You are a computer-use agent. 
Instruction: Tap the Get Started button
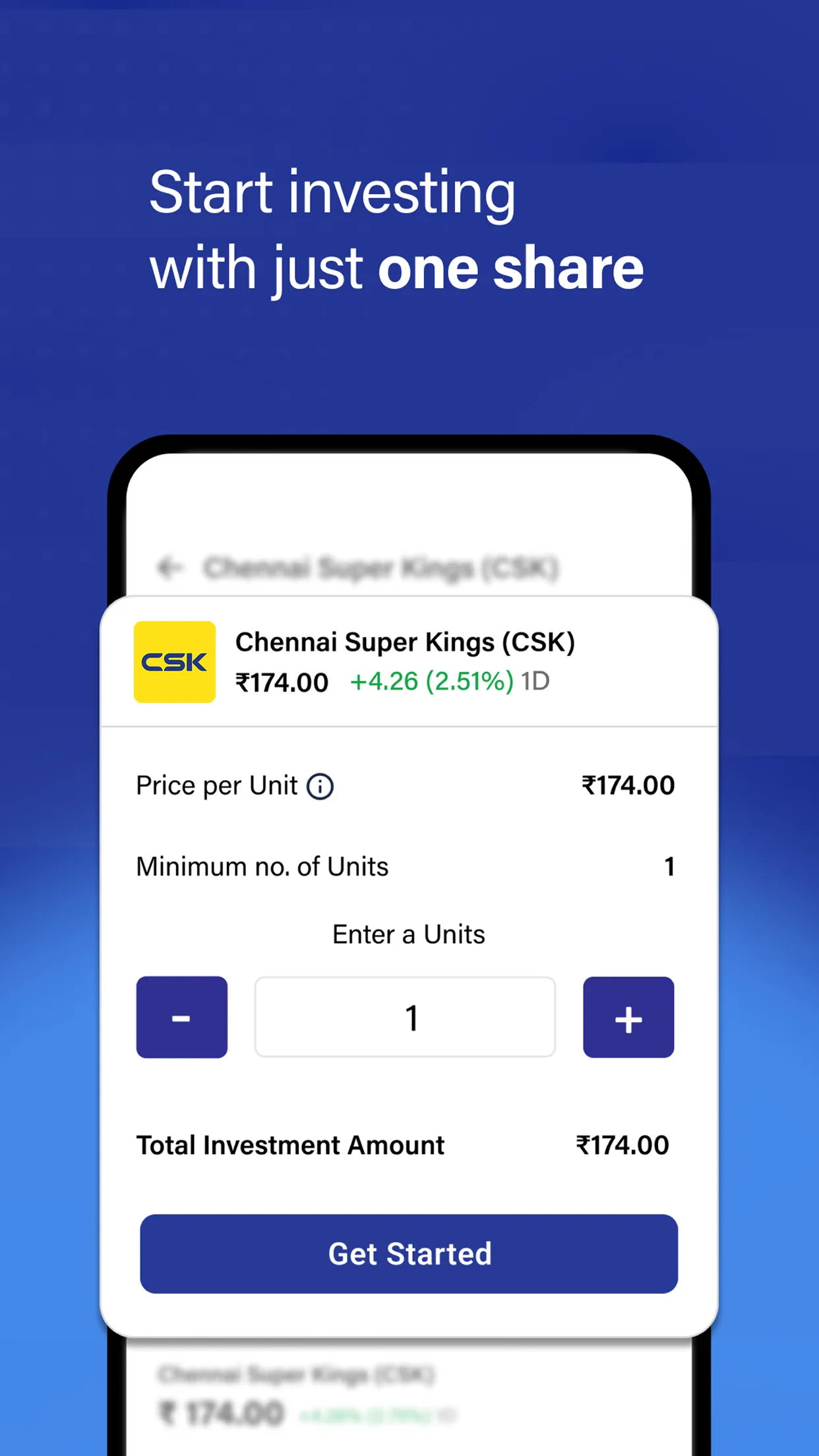[409, 1254]
